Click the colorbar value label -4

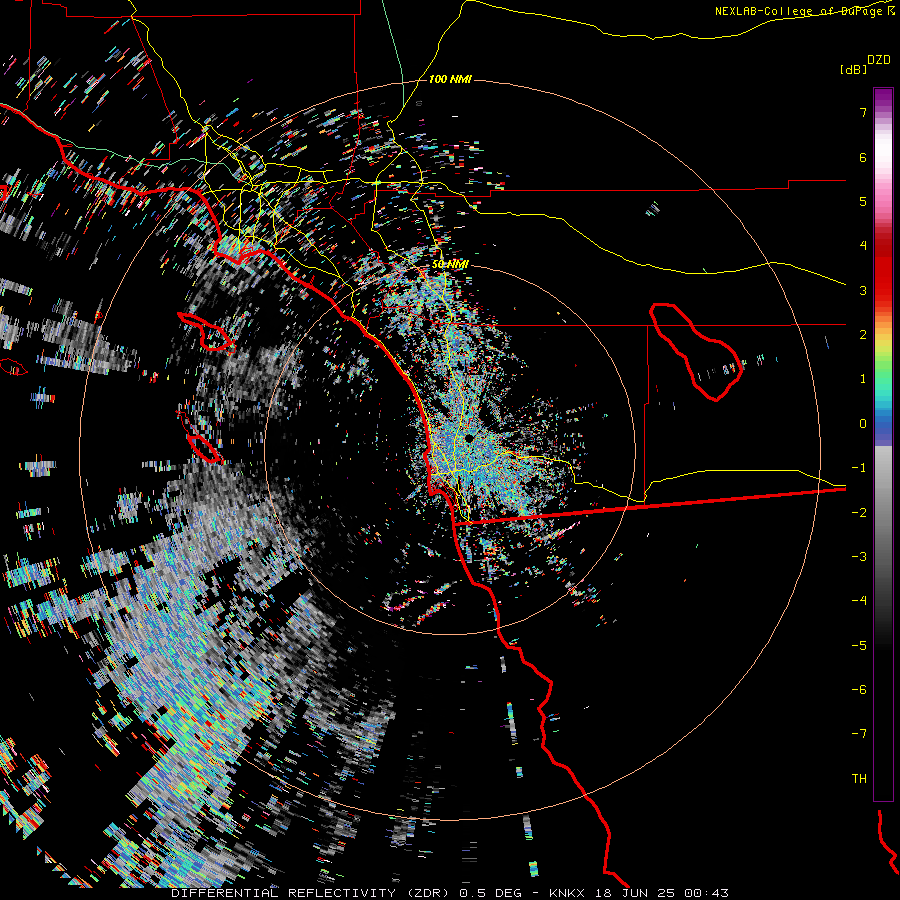[x=859, y=601]
